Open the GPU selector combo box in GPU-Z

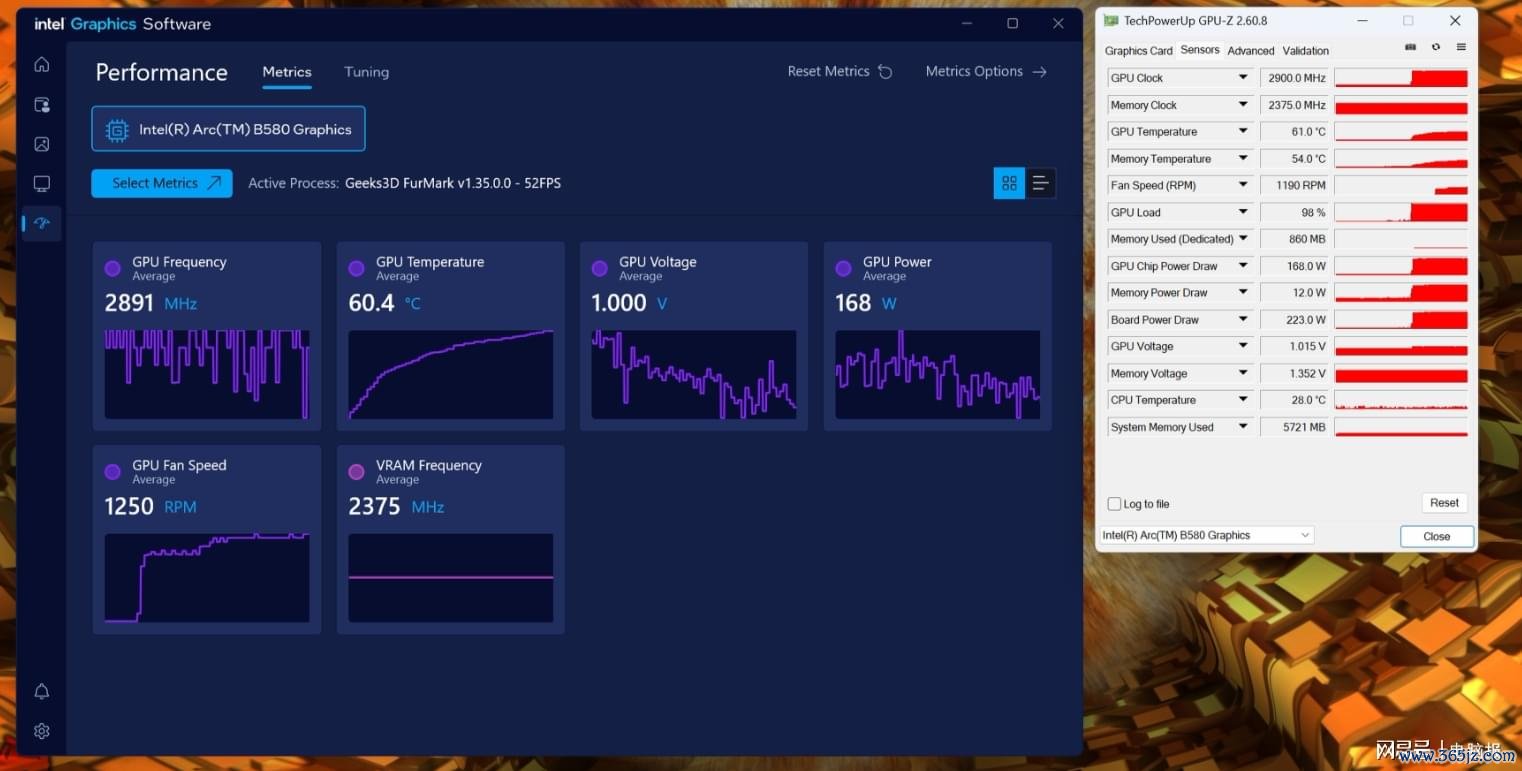[1206, 535]
